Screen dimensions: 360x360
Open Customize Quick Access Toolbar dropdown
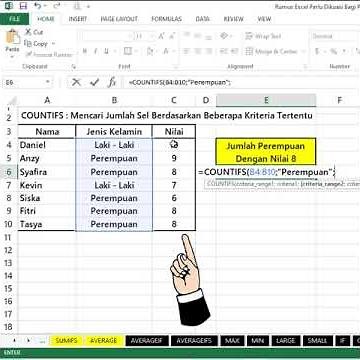[89, 6]
